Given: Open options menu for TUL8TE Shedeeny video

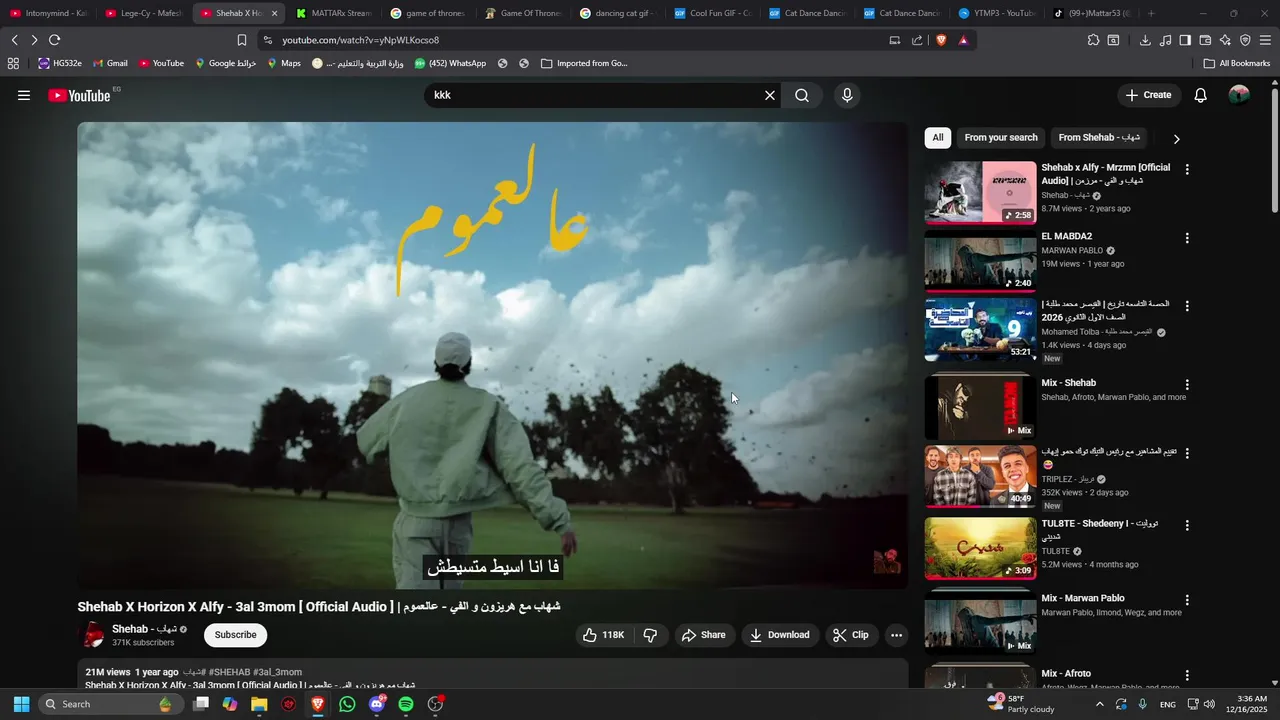Looking at the screenshot, I should click(1187, 525).
